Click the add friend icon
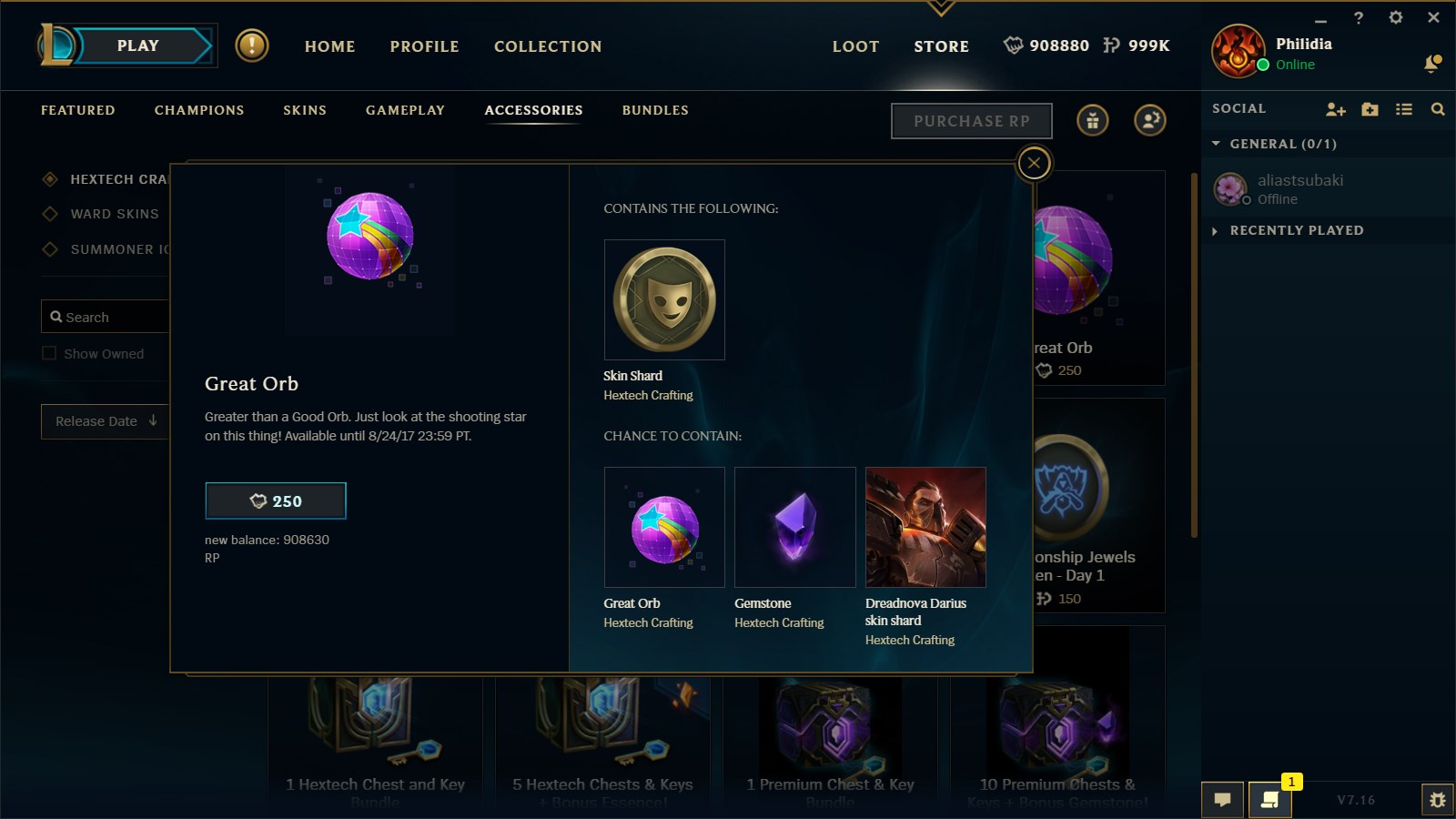Screen dimensions: 1456x819 tap(1335, 109)
